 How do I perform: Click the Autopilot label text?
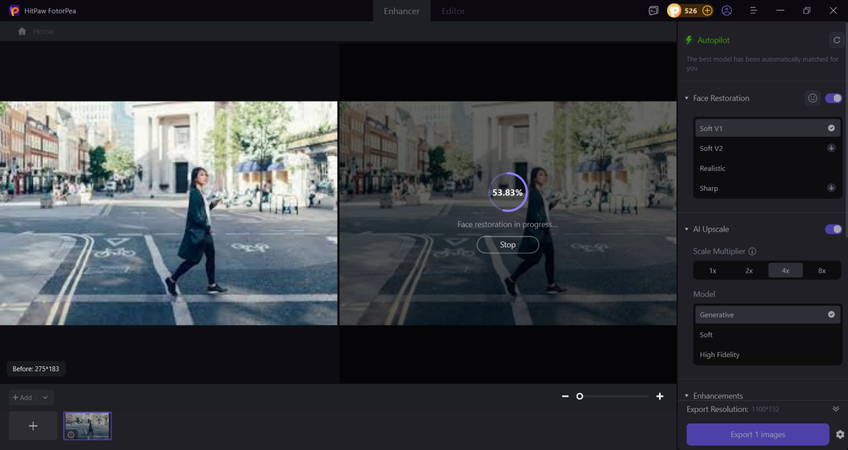[x=713, y=40]
